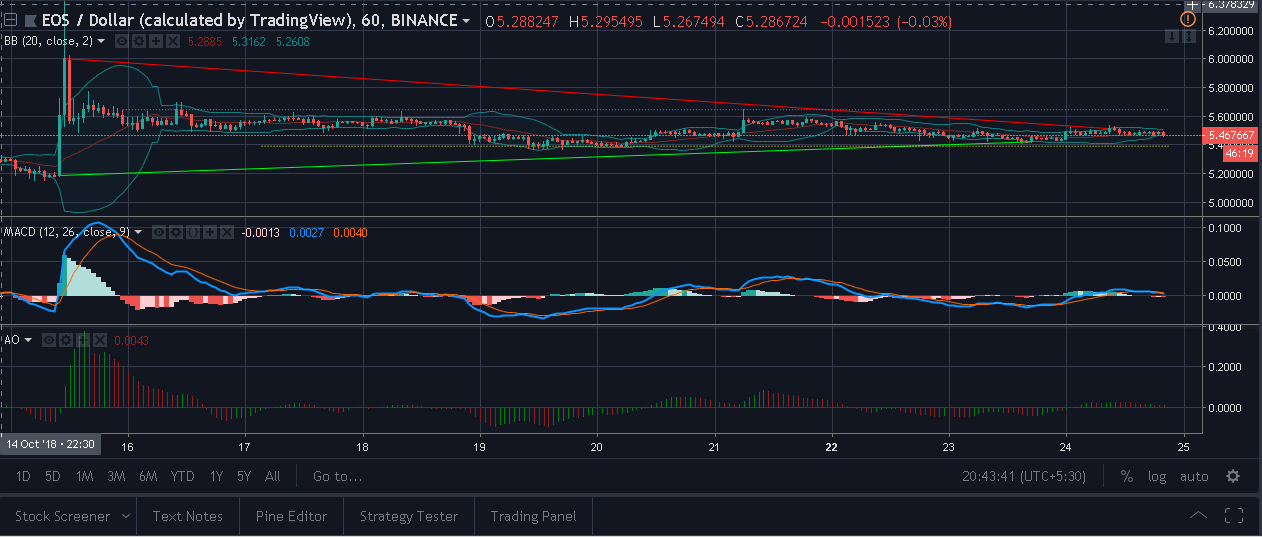Open chart properties gear icon at bottom right

pos(1233,476)
